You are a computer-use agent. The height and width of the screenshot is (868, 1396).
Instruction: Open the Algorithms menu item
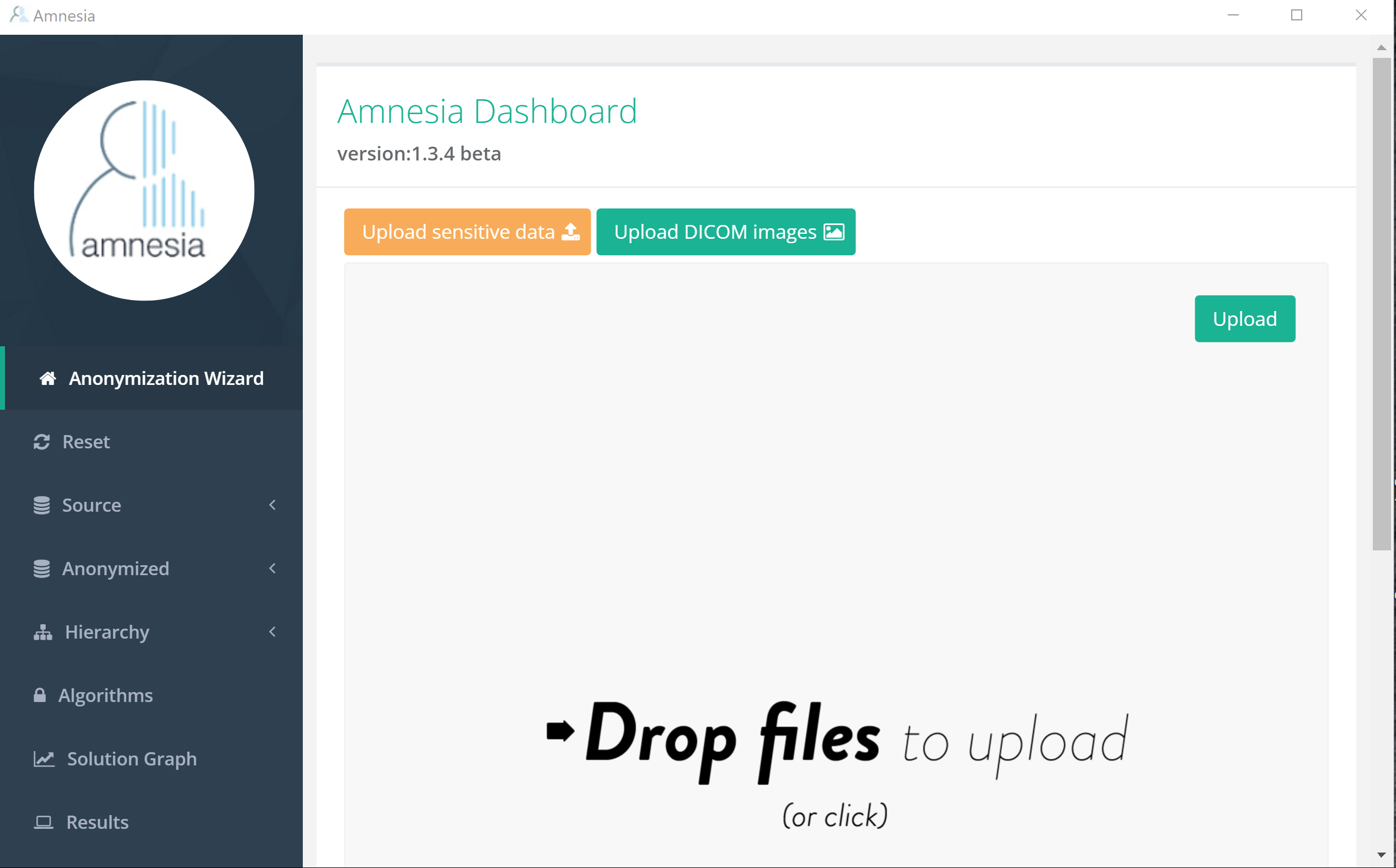(105, 695)
